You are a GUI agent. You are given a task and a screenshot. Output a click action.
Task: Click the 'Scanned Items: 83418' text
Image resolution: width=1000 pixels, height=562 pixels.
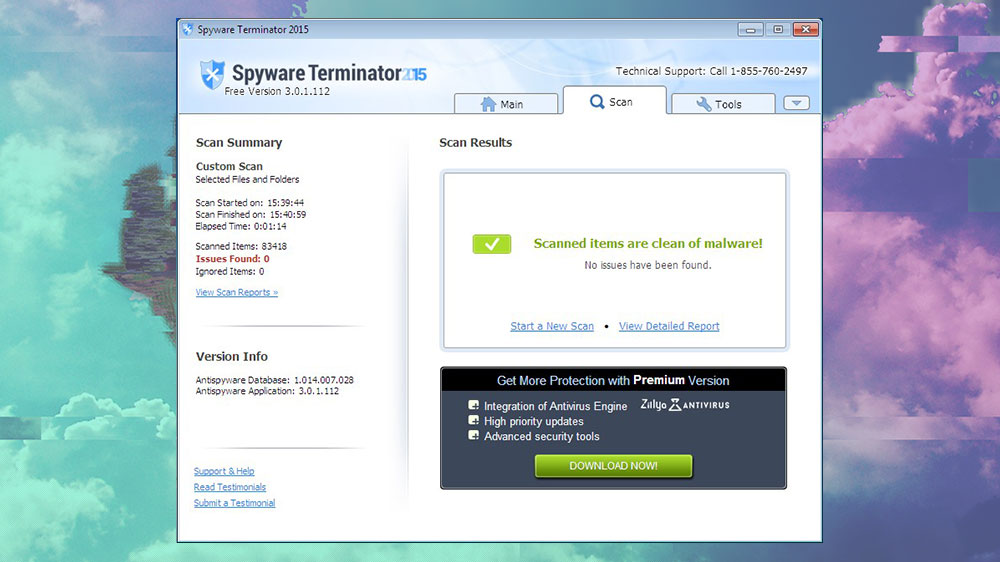[x=241, y=246]
